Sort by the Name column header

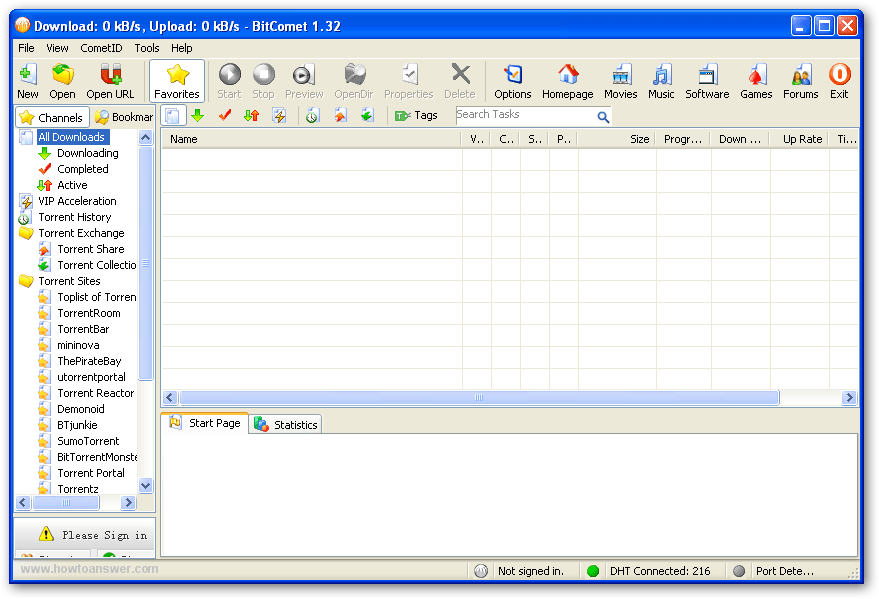point(311,139)
